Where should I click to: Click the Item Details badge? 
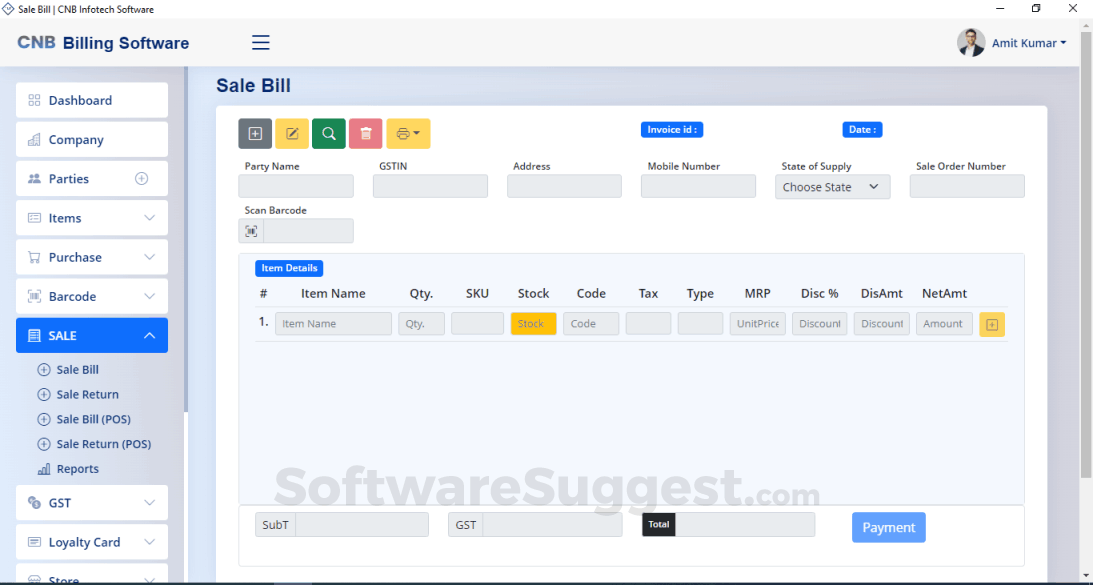[289, 268]
